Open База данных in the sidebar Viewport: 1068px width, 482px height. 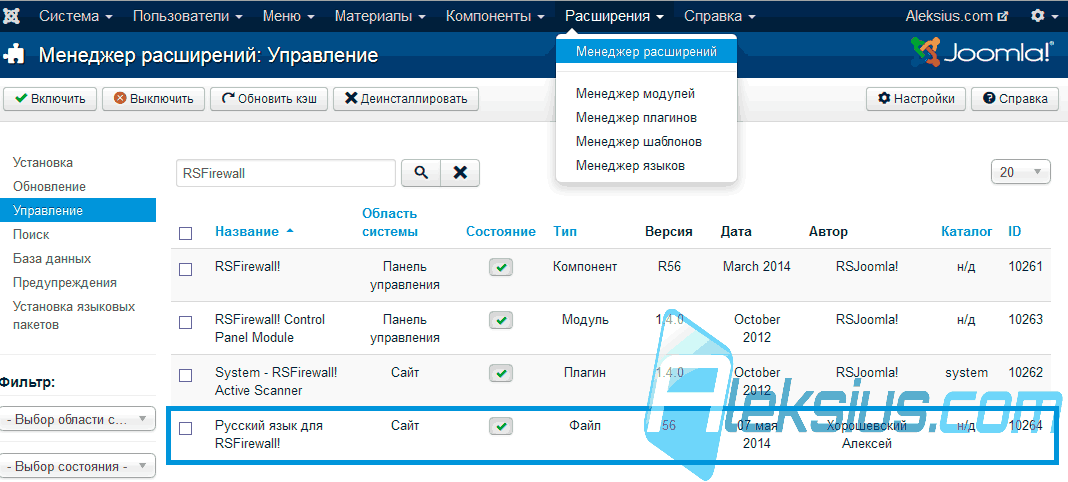(52, 259)
